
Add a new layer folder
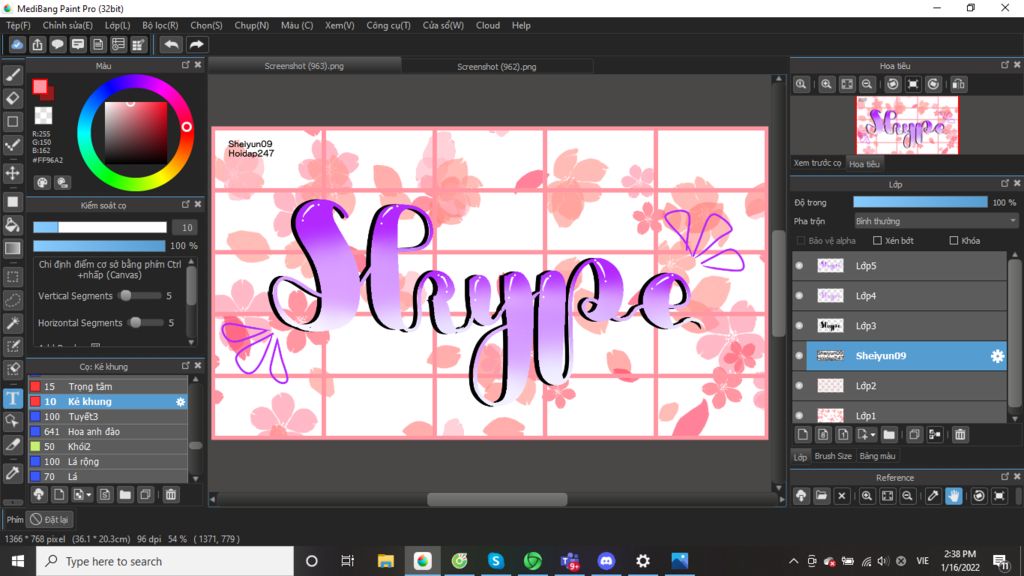click(x=889, y=434)
